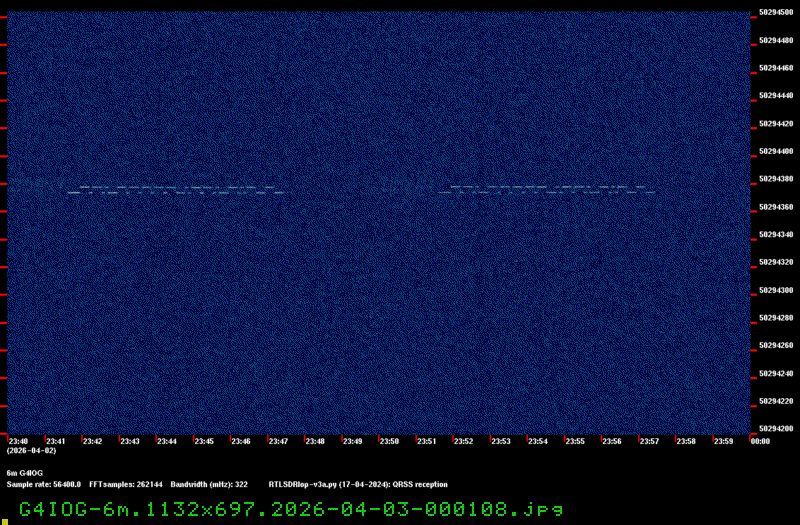This screenshot has height=525, width=800.
Task: Click the 23:51 time axis label
Action: tap(427, 441)
